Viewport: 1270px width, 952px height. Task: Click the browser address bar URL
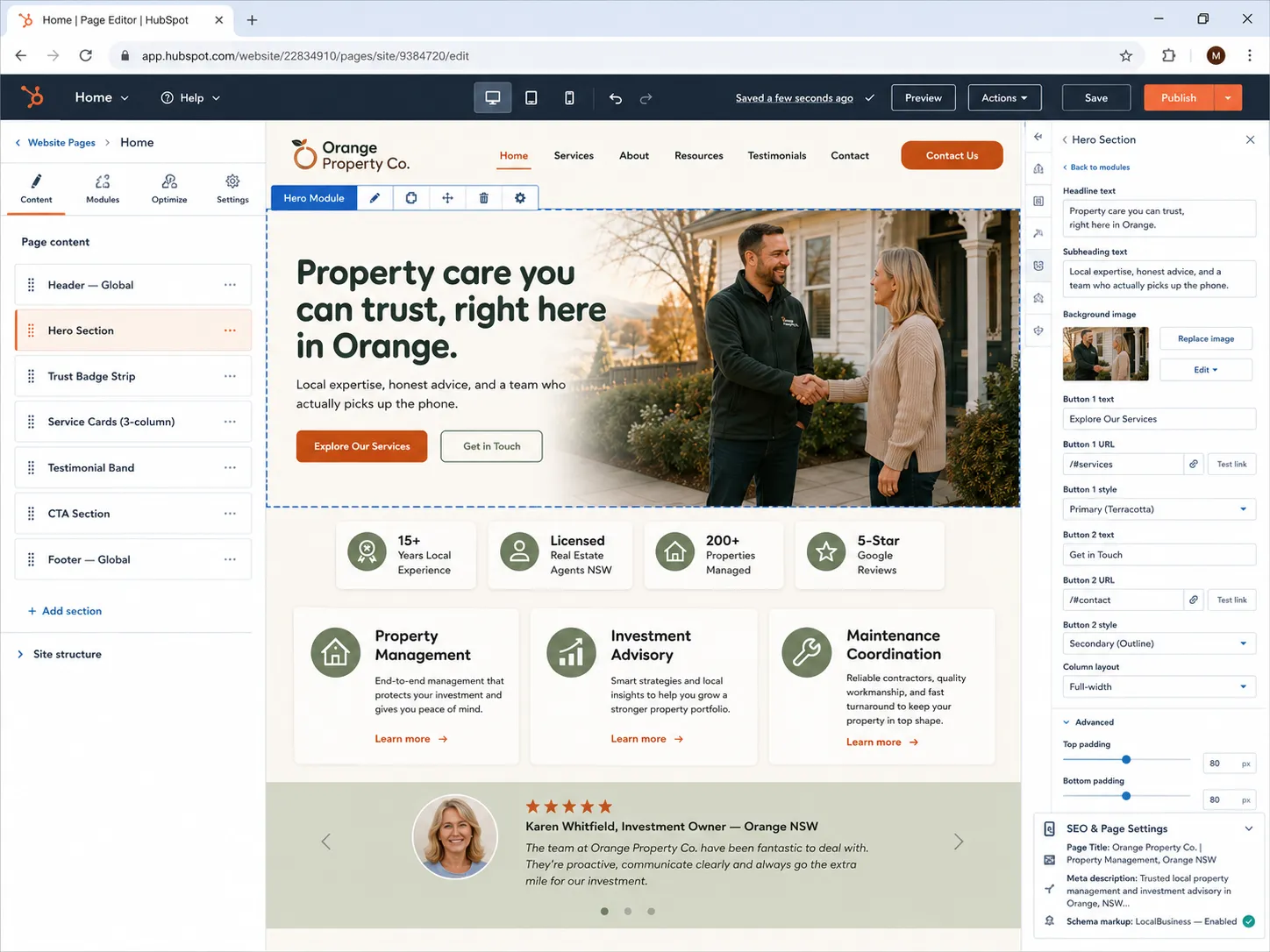(x=305, y=55)
